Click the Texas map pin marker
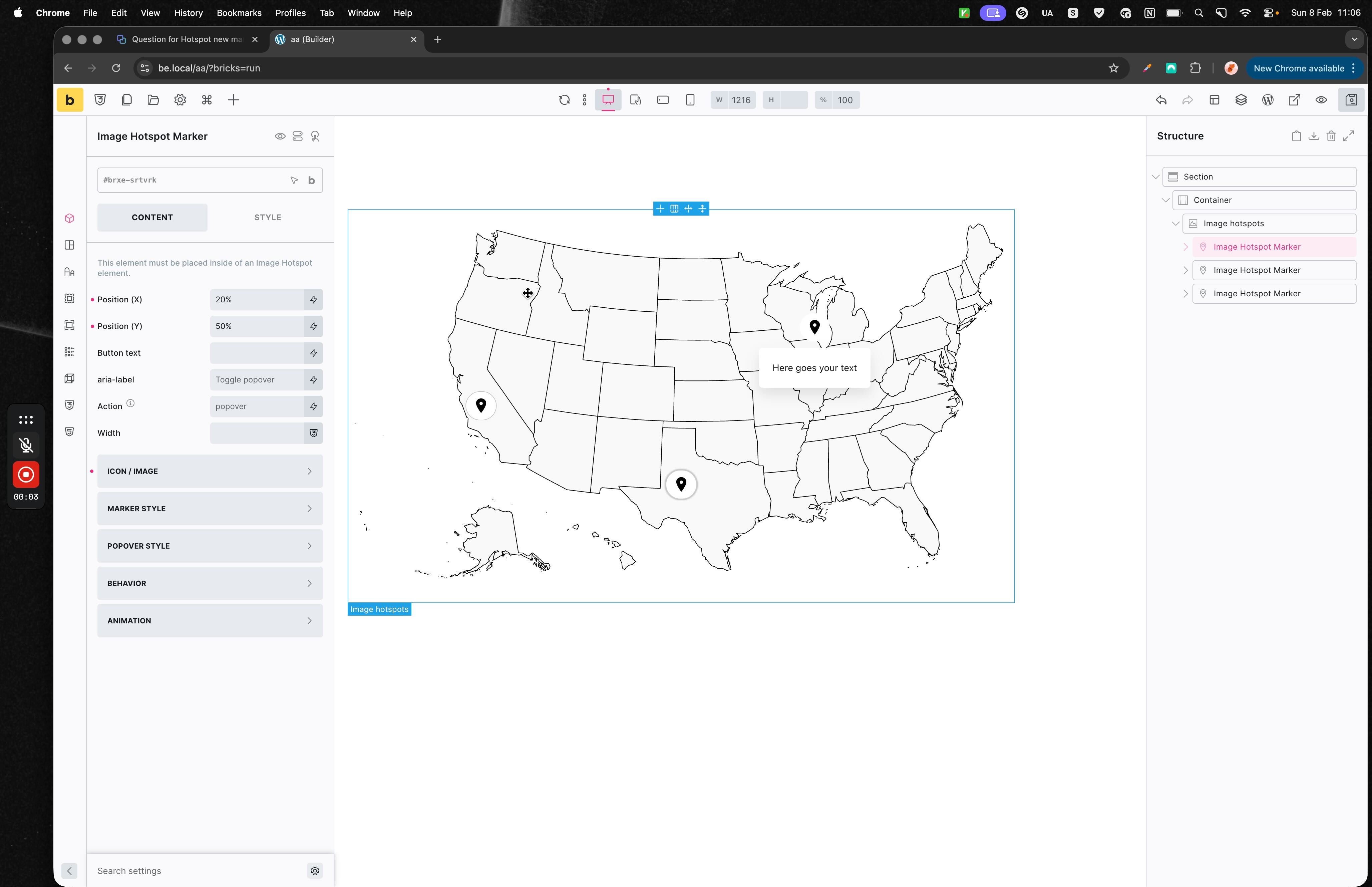Image resolution: width=1372 pixels, height=887 pixels. (x=681, y=485)
